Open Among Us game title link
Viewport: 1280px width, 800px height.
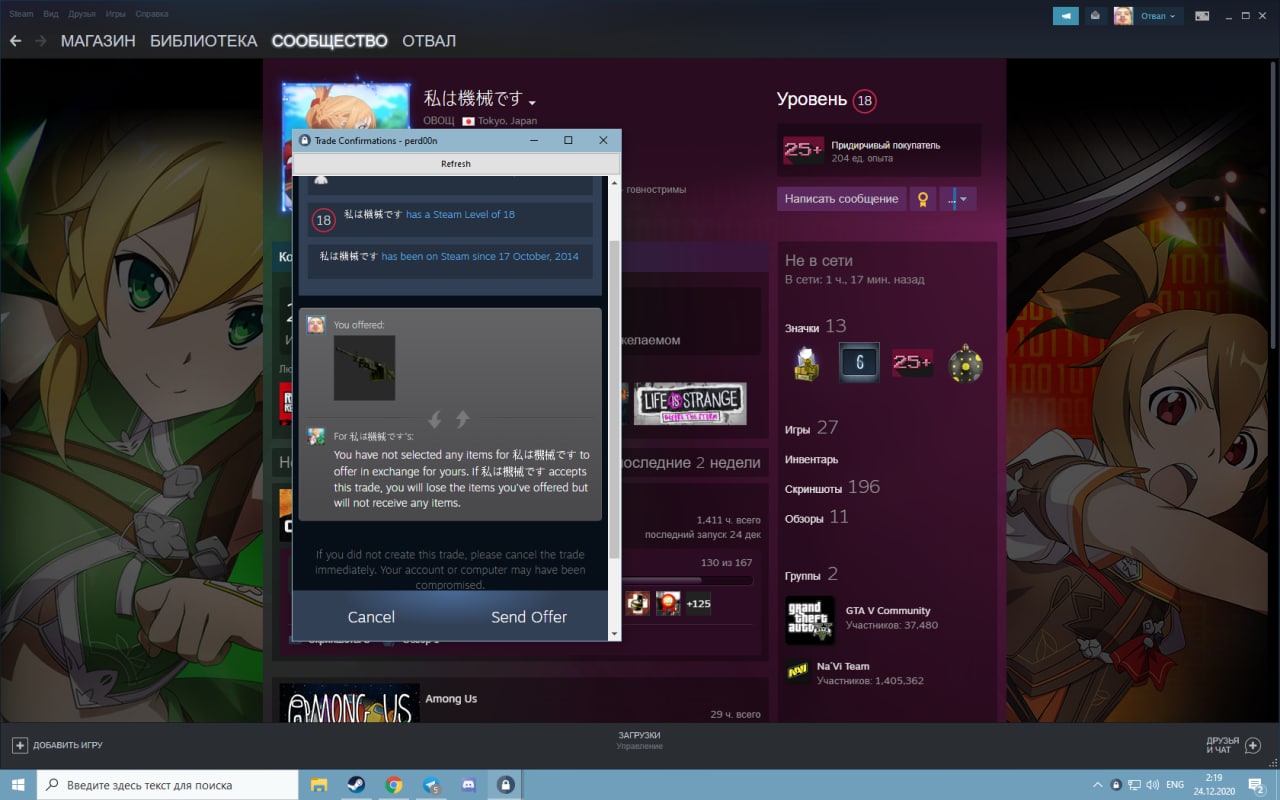click(x=451, y=699)
